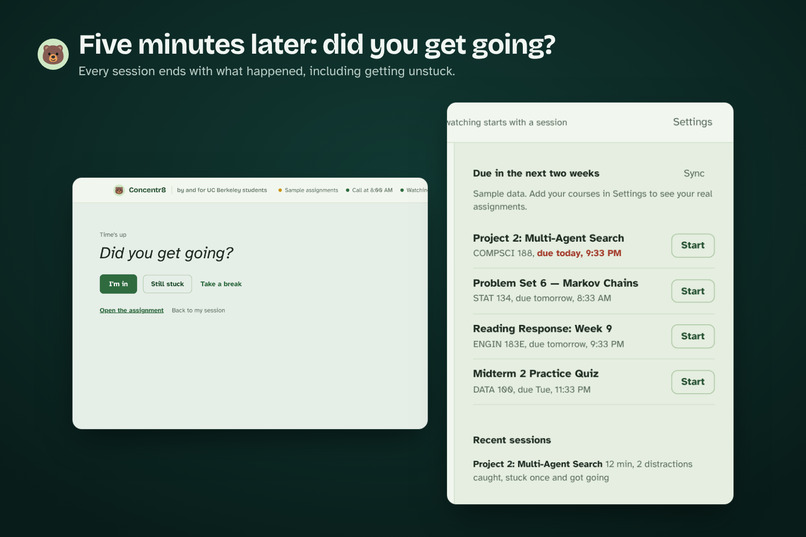
Task: Click the recent session 'Project 2: Multi-Agent Search' entry
Action: 582,471
